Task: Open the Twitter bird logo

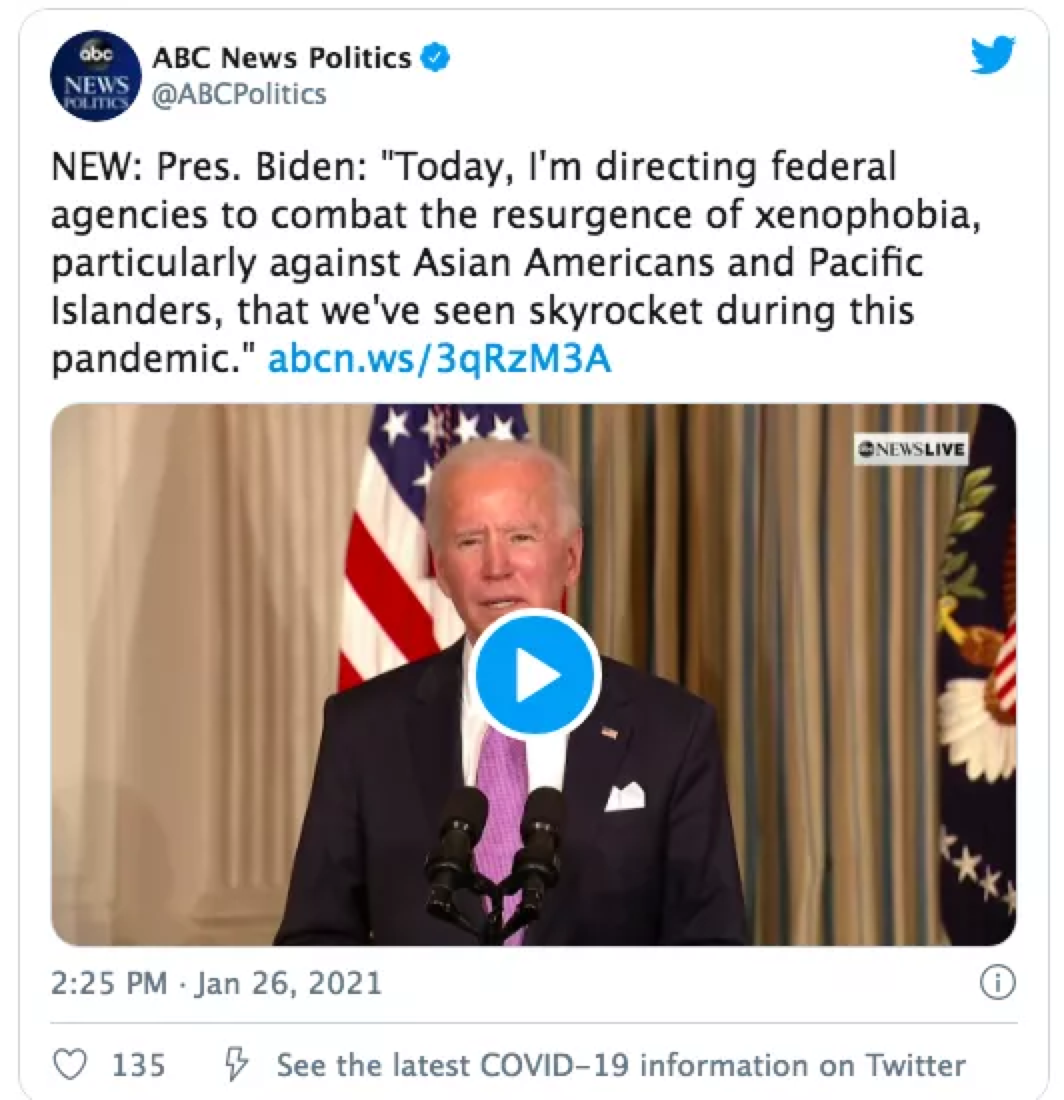Action: (993, 55)
